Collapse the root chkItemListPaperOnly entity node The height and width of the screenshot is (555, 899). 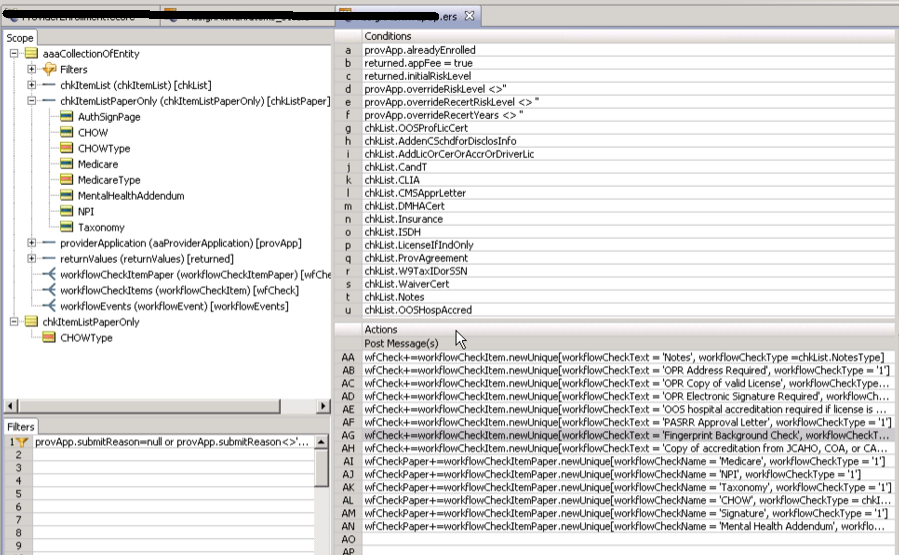click(14, 322)
